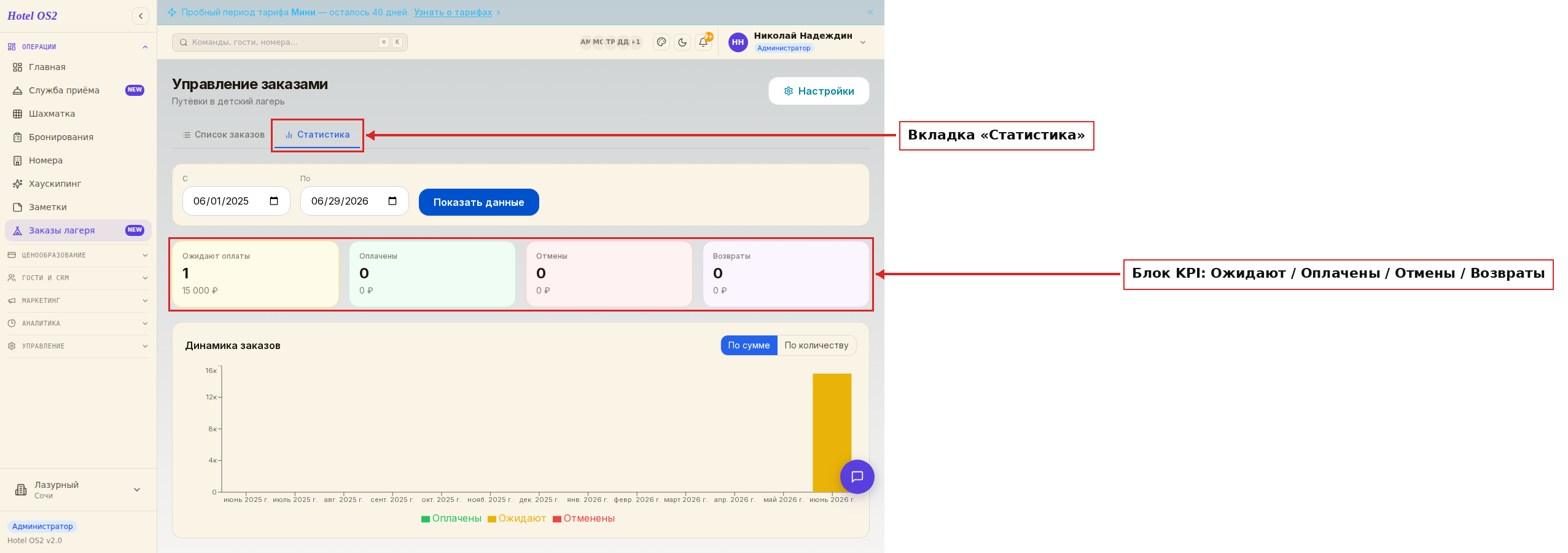The width and height of the screenshot is (1568, 553).
Task: Open Главная dashboard page
Action: pyautogui.click(x=78, y=67)
